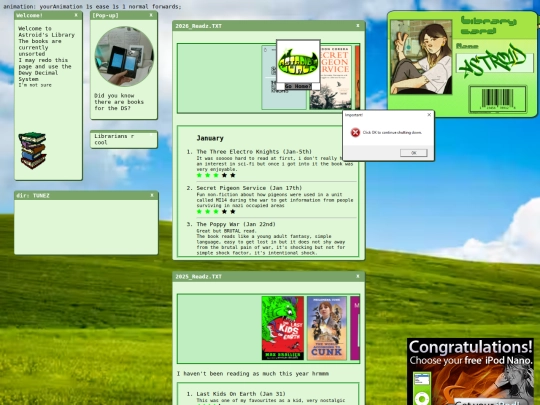Image resolution: width=540 pixels, height=405 pixels.
Task: Close the [Pop-up] window
Action: point(151,15)
